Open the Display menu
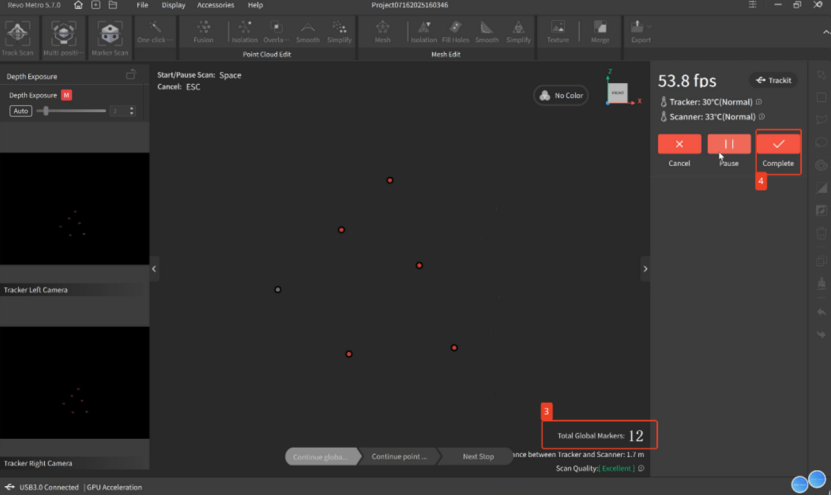The width and height of the screenshot is (831, 496). pyautogui.click(x=173, y=5)
